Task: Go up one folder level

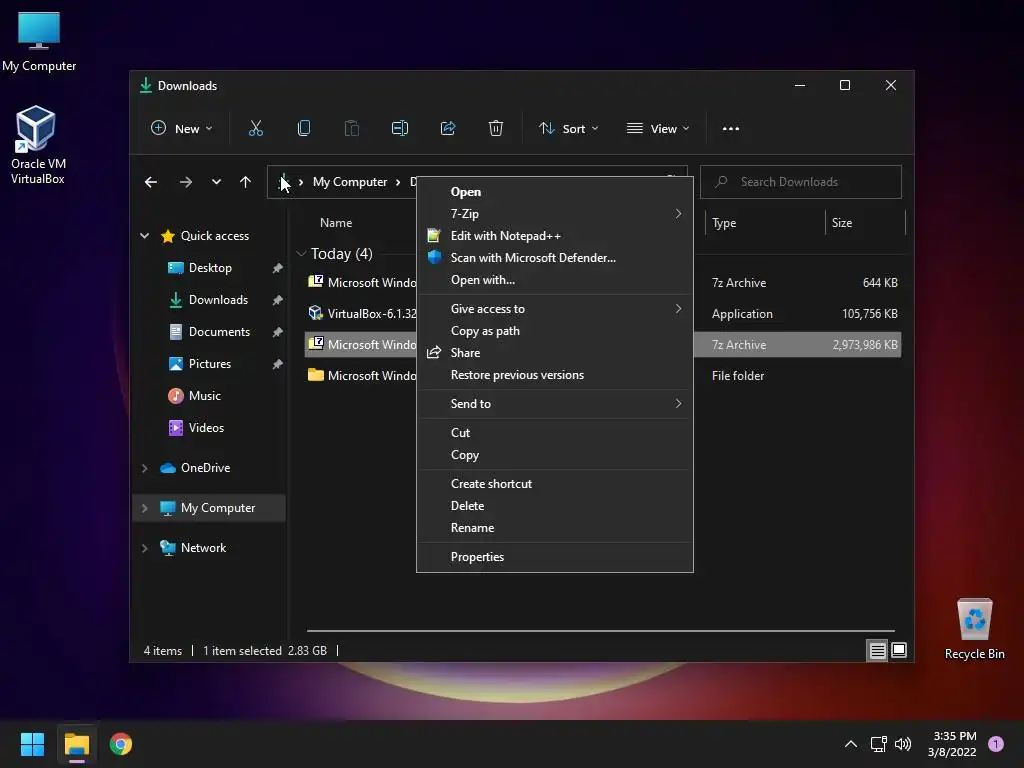Action: point(246,182)
